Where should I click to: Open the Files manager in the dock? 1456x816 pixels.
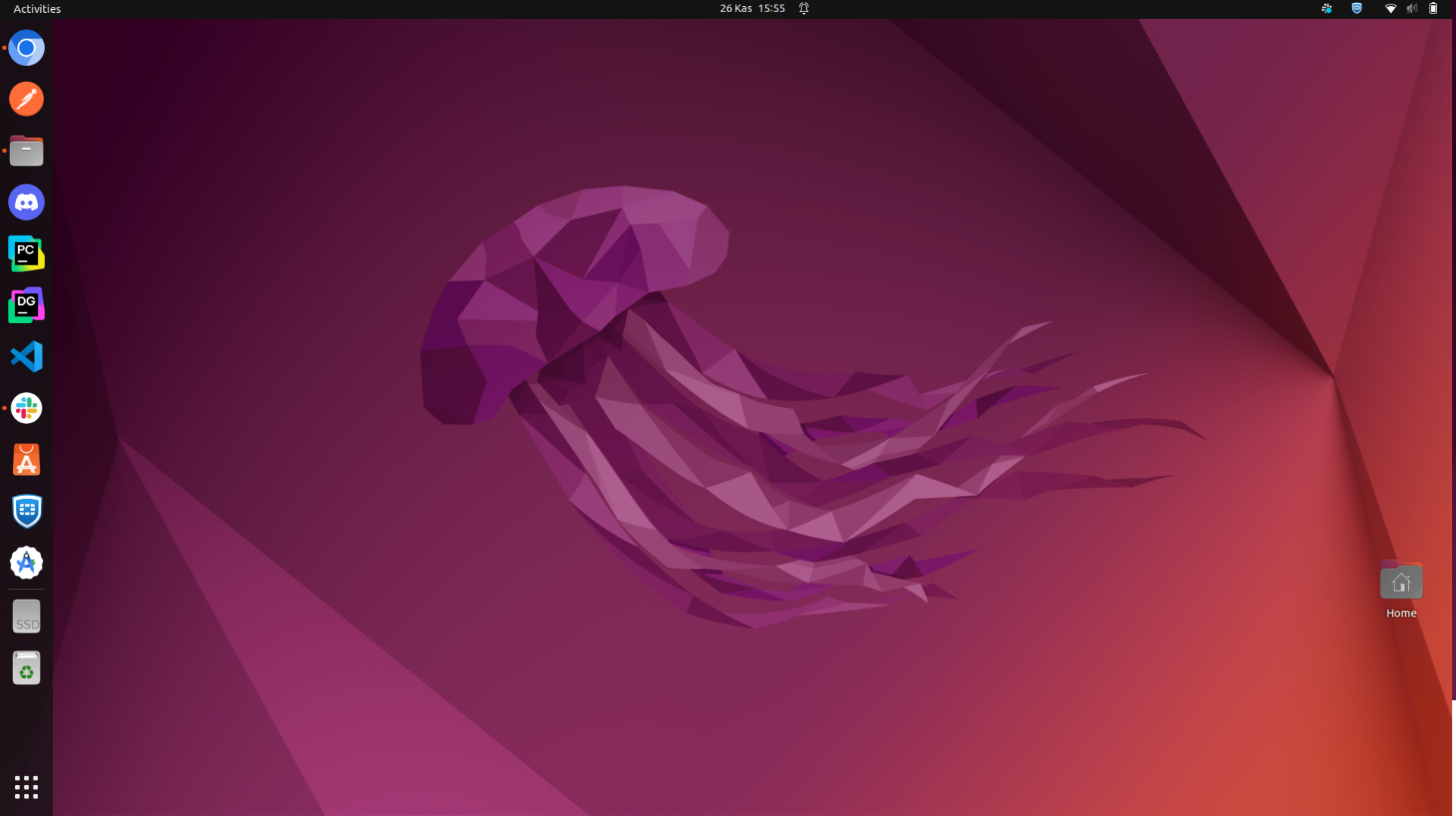pos(27,151)
